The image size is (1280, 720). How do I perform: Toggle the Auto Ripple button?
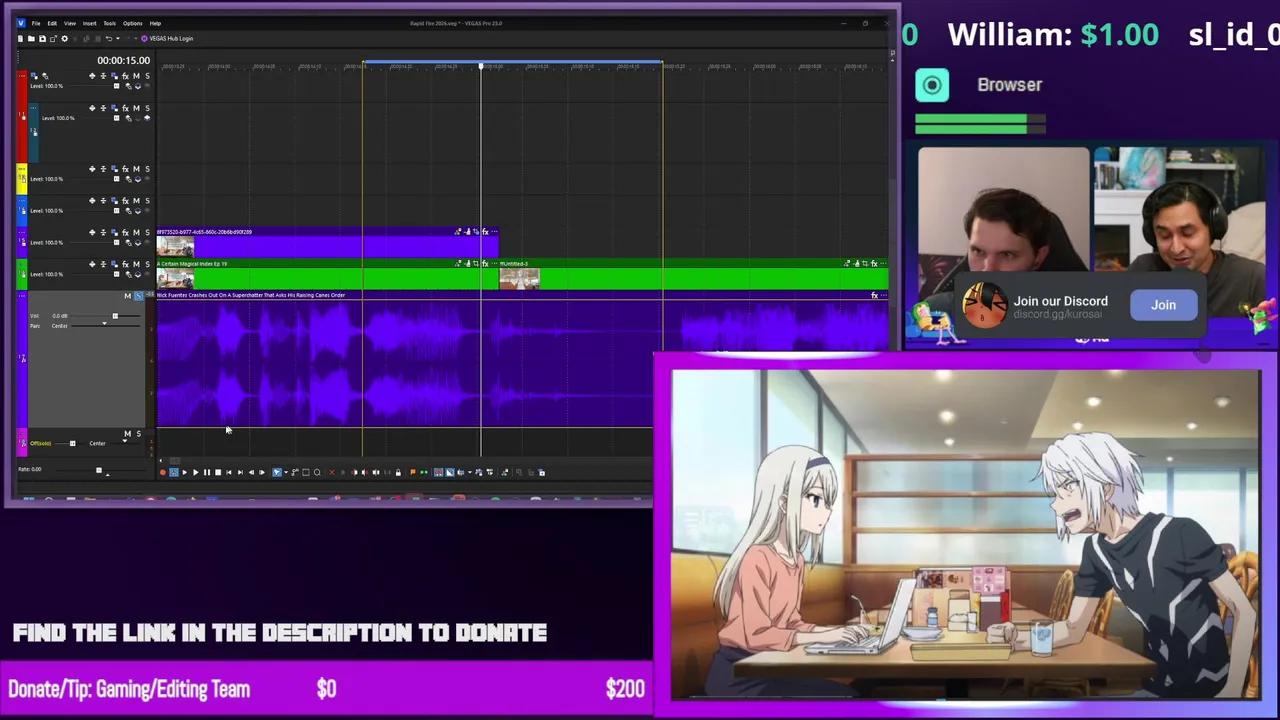point(460,472)
